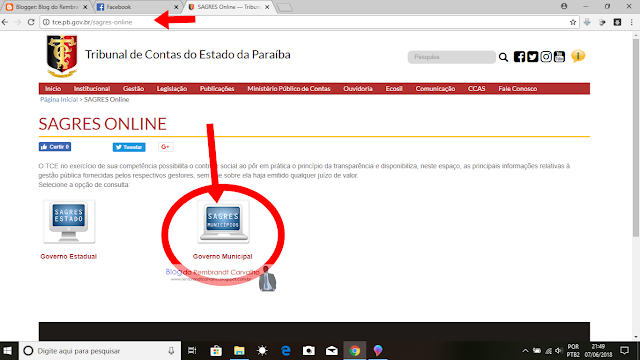This screenshot has height=360, width=640.
Task: Open the CCAS menu item
Action: pos(477,89)
